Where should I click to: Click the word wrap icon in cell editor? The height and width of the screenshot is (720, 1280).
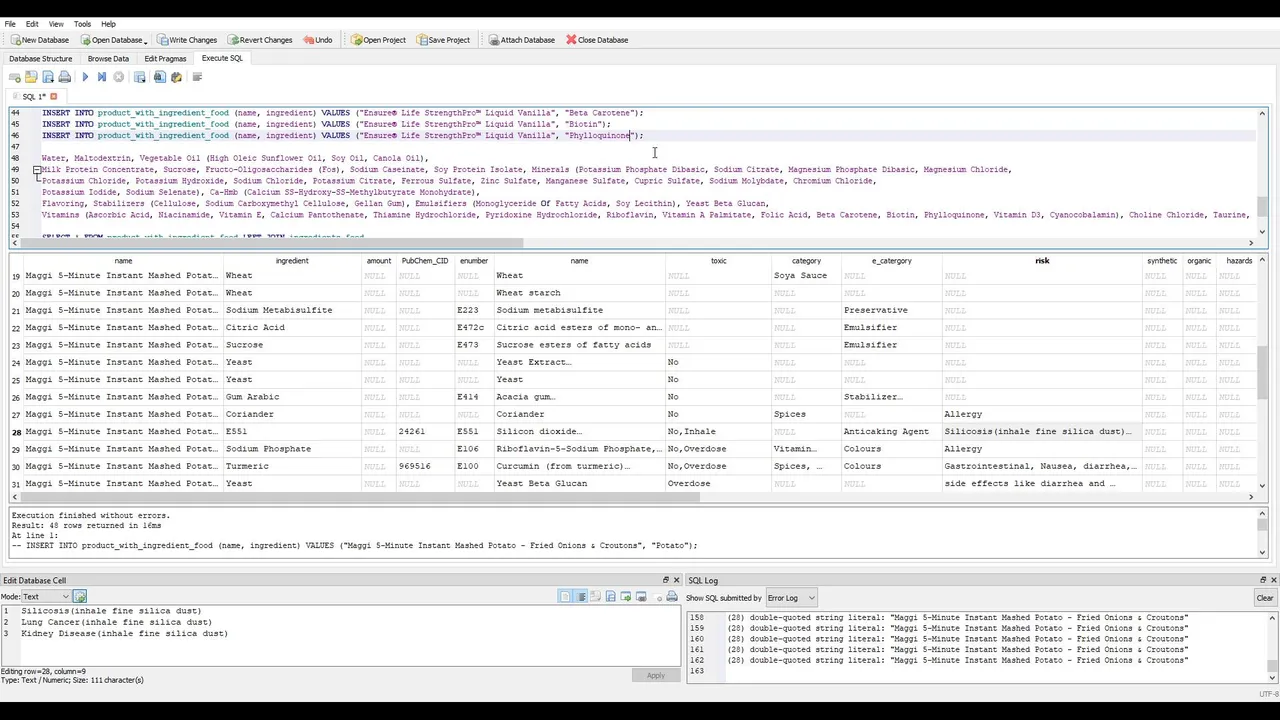(x=565, y=597)
